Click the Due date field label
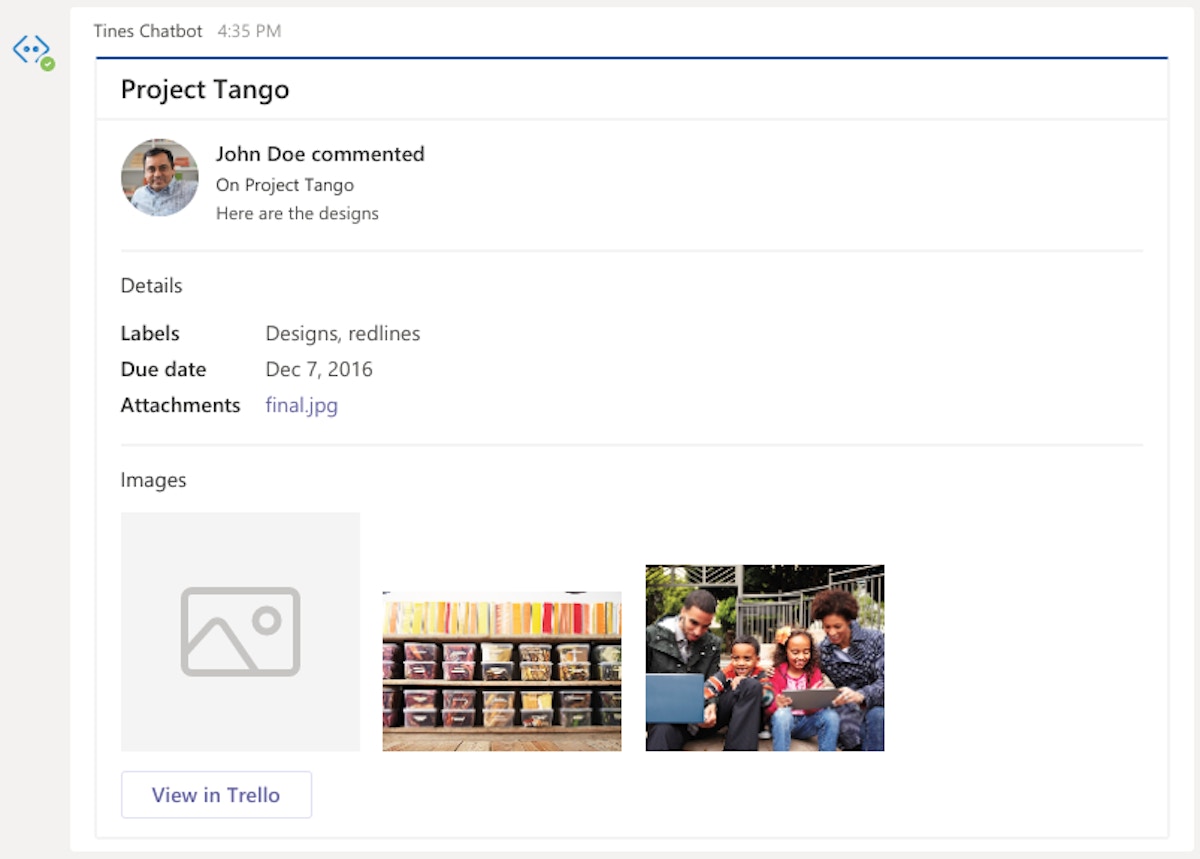 coord(163,369)
